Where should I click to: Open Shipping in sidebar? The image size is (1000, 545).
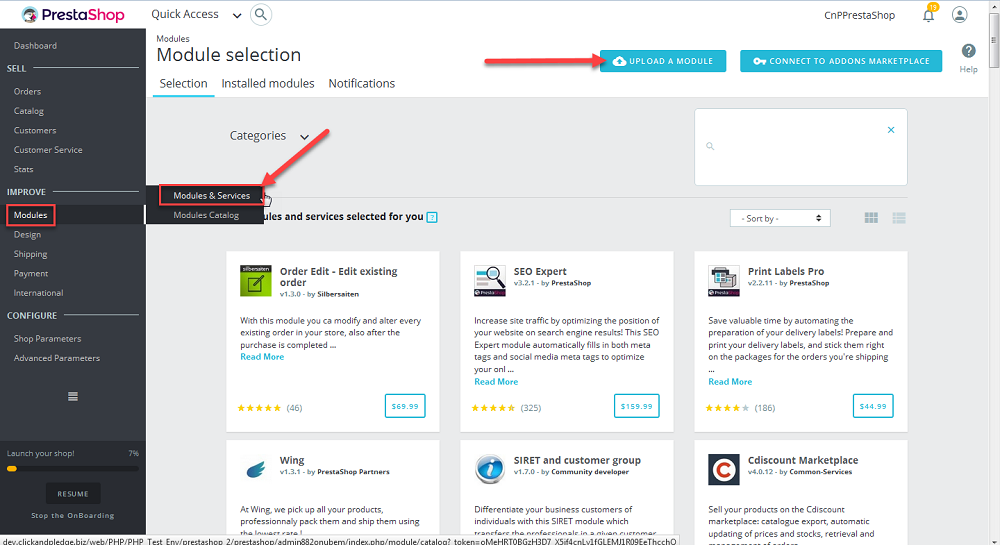coord(31,254)
